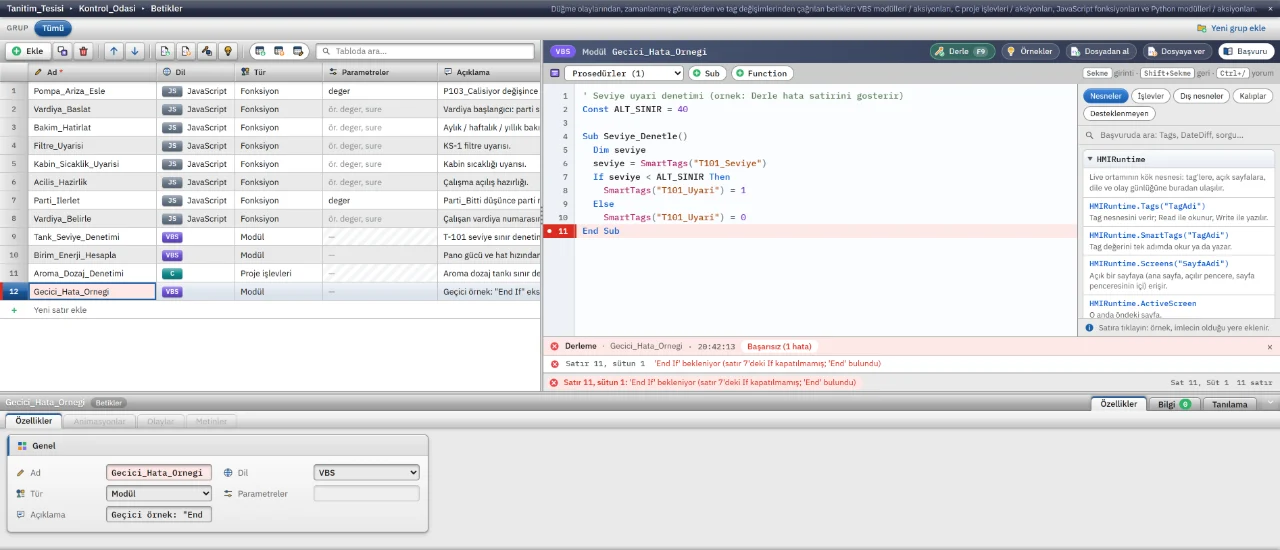
Task: Edit the Ad field Gecici_Hata_Ornegi
Action: click(x=159, y=473)
